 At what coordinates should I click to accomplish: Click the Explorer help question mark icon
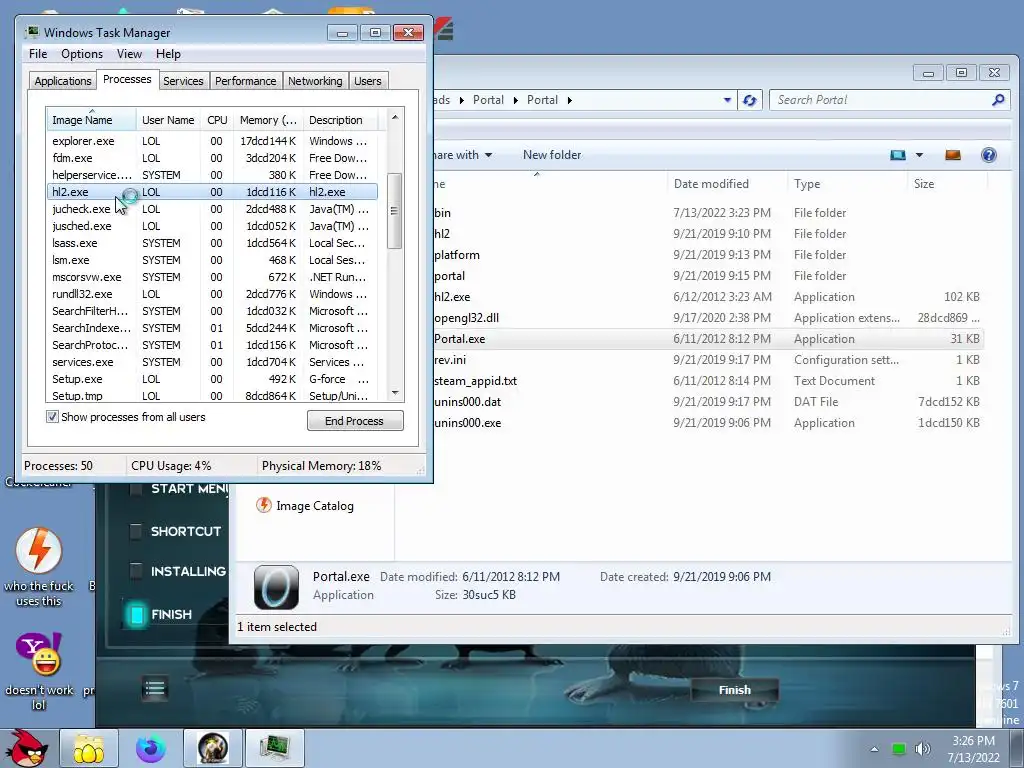pyautogui.click(x=988, y=155)
